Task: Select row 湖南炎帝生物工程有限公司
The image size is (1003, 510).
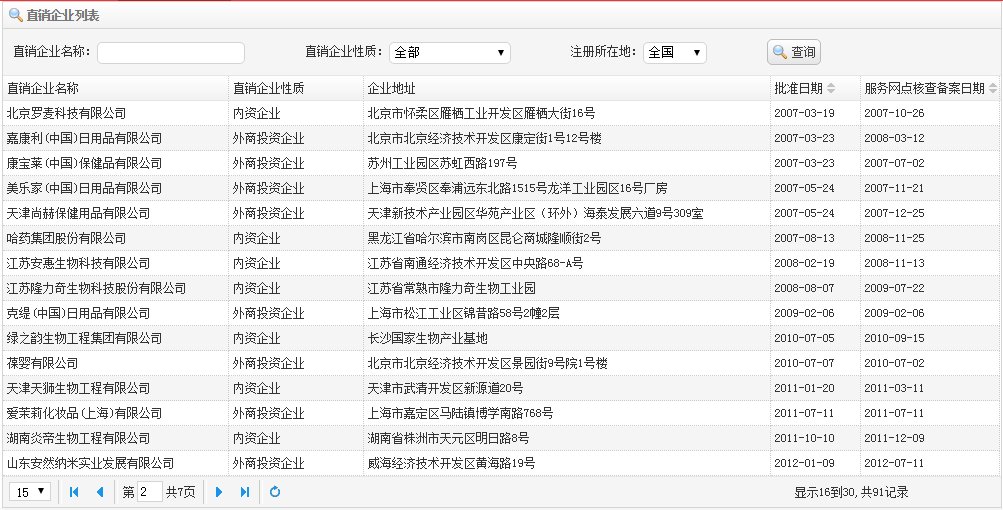Action: [500, 438]
